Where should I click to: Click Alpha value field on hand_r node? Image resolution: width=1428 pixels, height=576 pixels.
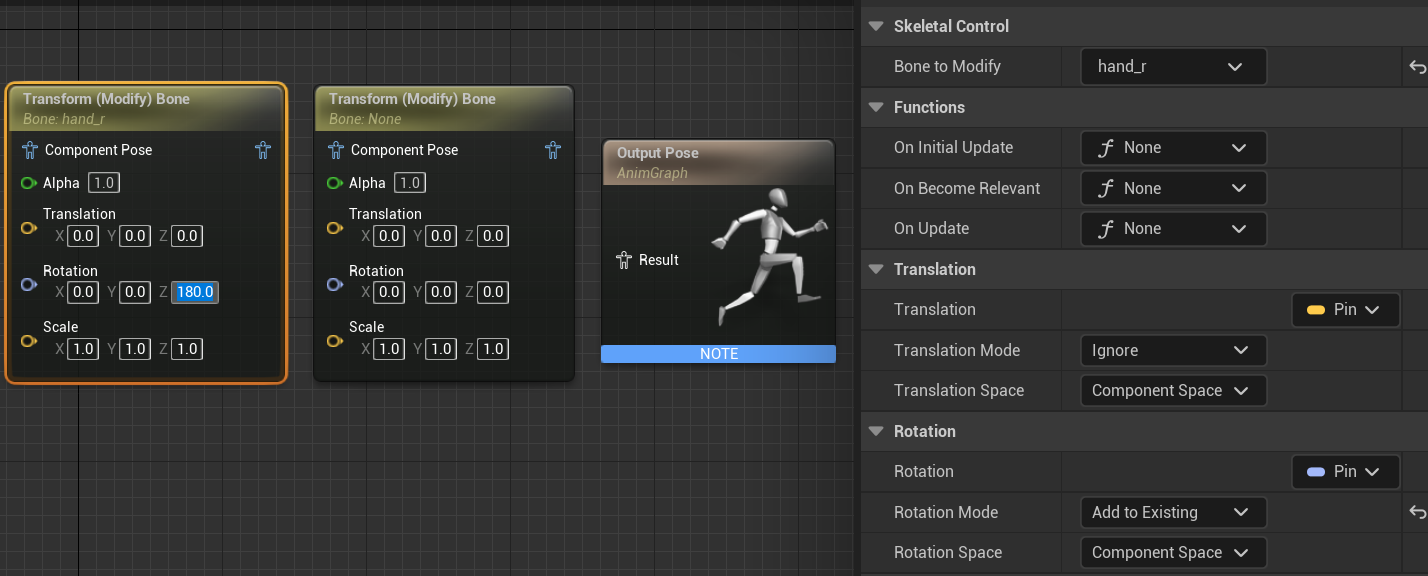(x=104, y=183)
